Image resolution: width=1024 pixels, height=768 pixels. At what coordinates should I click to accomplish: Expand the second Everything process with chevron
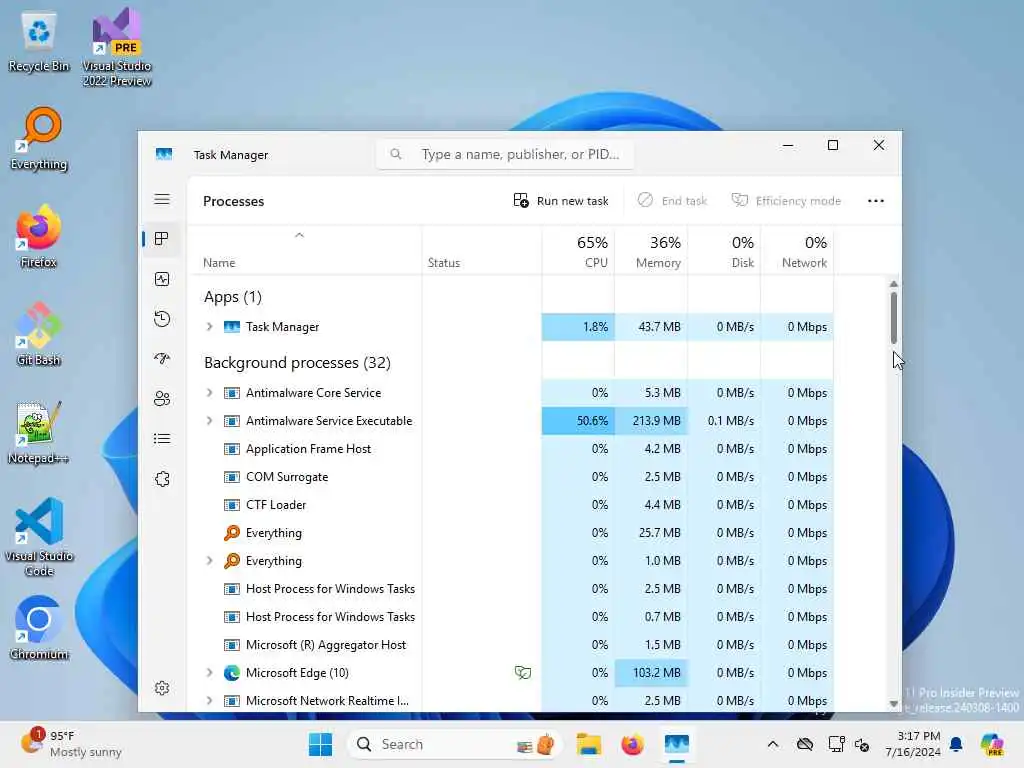[x=209, y=560]
